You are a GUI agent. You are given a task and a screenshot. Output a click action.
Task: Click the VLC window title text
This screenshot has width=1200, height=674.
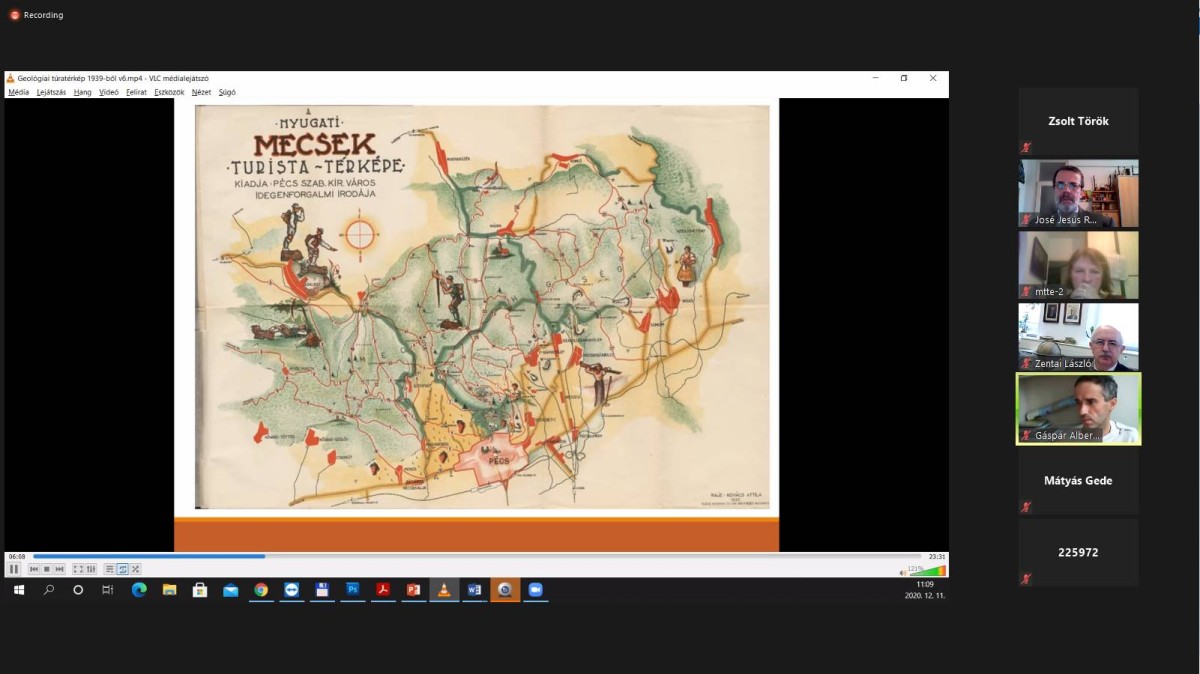113,78
